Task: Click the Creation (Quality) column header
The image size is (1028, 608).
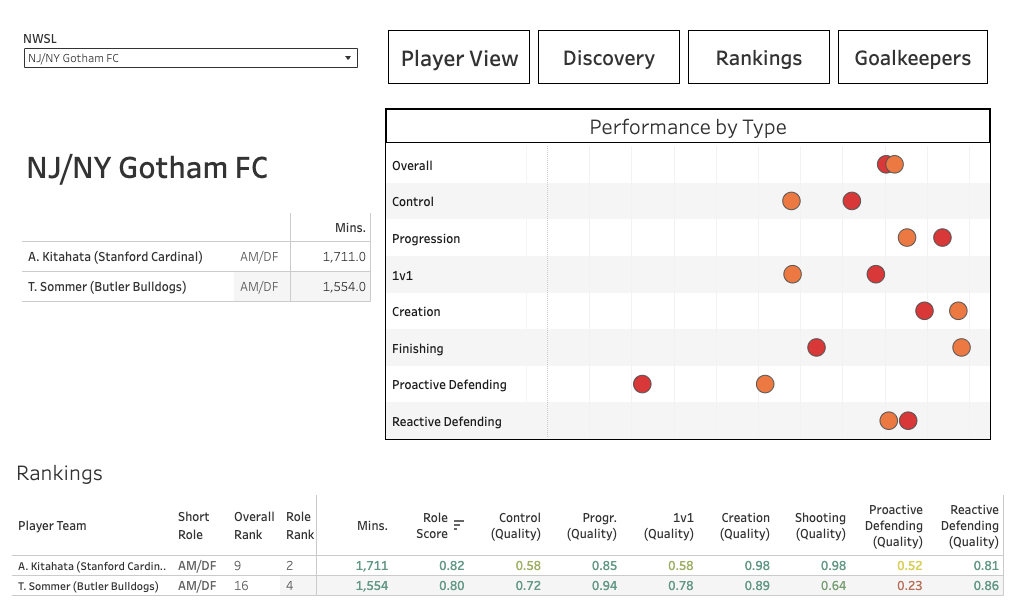Action: pyautogui.click(x=745, y=525)
